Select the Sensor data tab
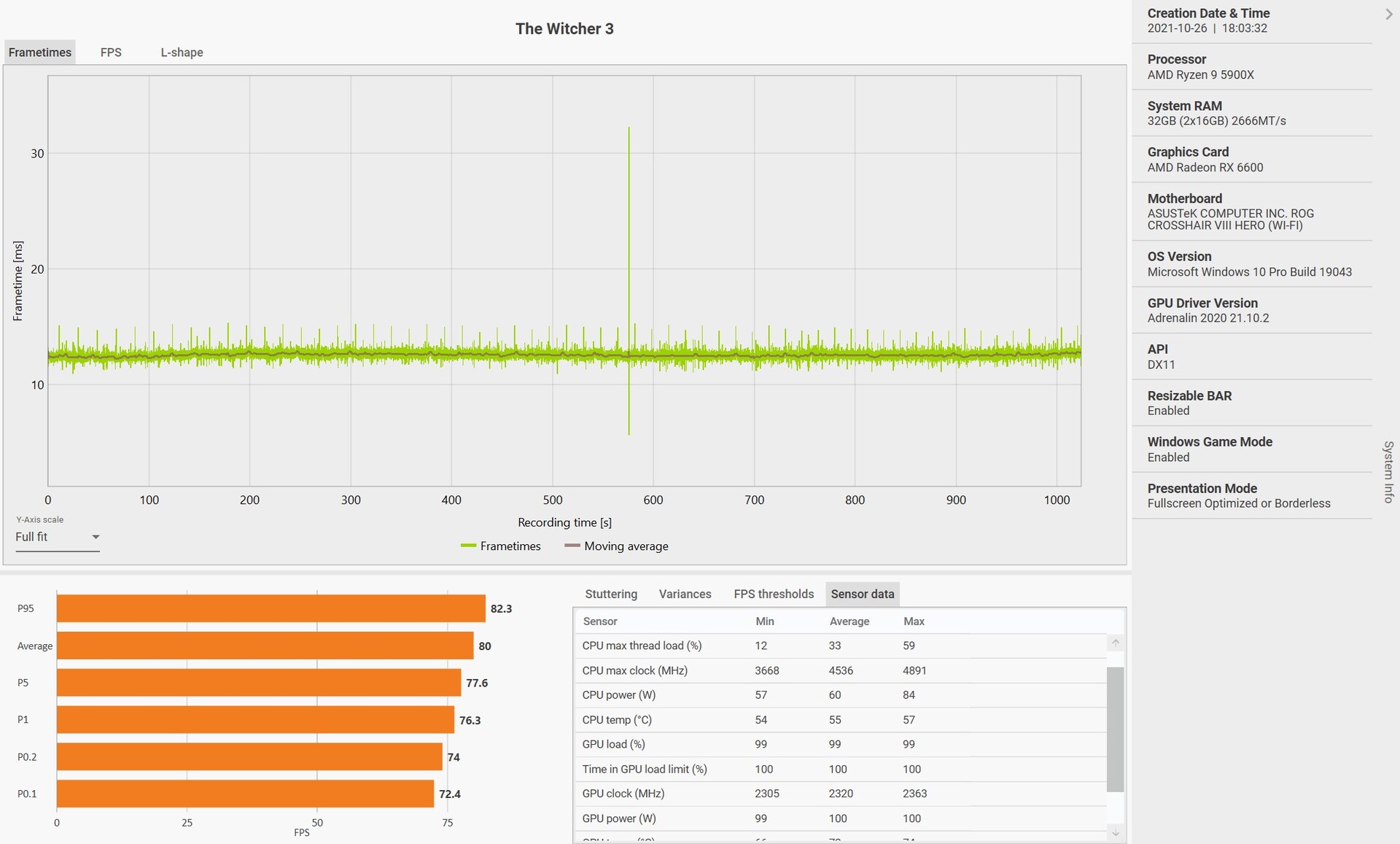Image resolution: width=1400 pixels, height=844 pixels. [862, 594]
